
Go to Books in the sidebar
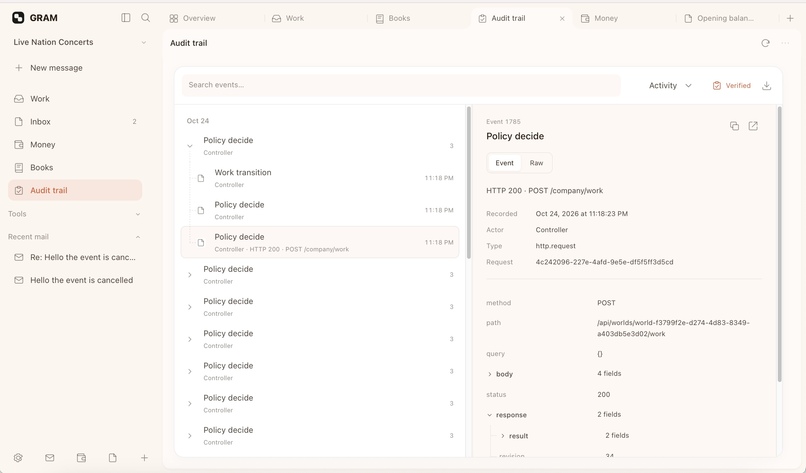pos(75,168)
